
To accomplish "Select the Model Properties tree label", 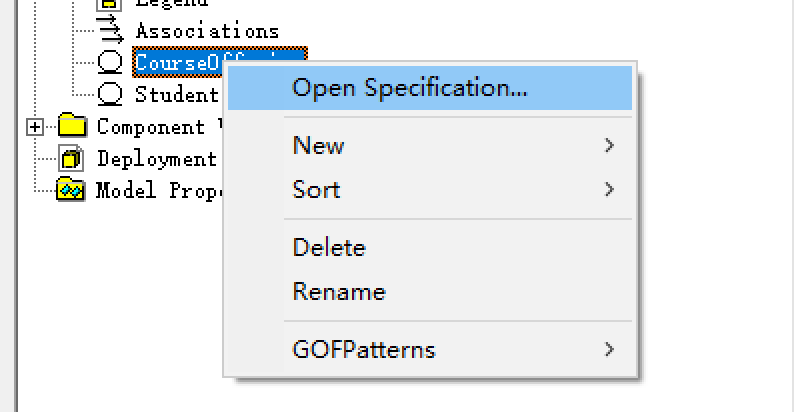I will [159, 190].
